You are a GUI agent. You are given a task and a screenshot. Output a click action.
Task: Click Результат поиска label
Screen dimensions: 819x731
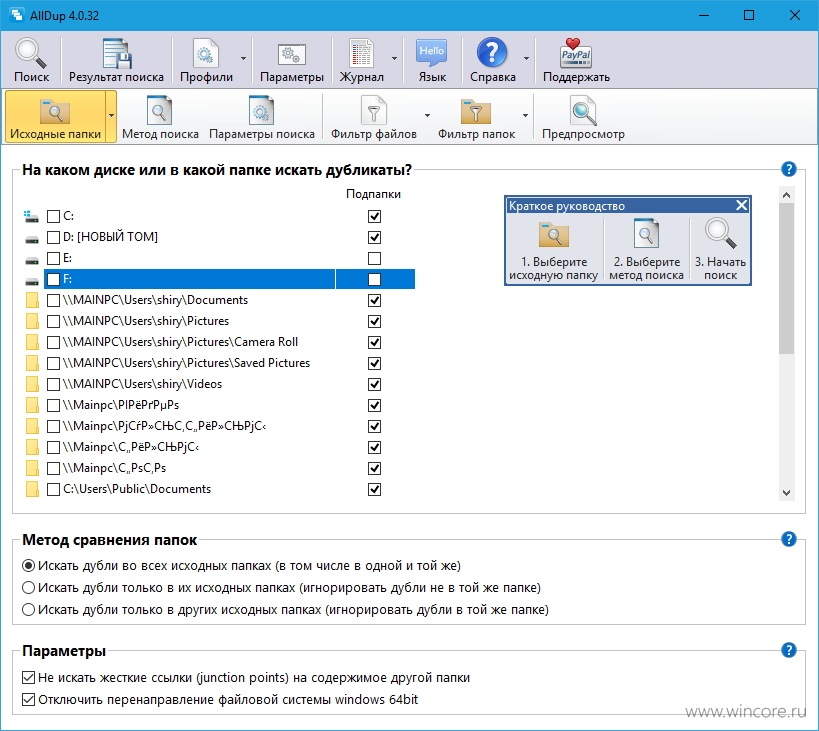pos(116,77)
